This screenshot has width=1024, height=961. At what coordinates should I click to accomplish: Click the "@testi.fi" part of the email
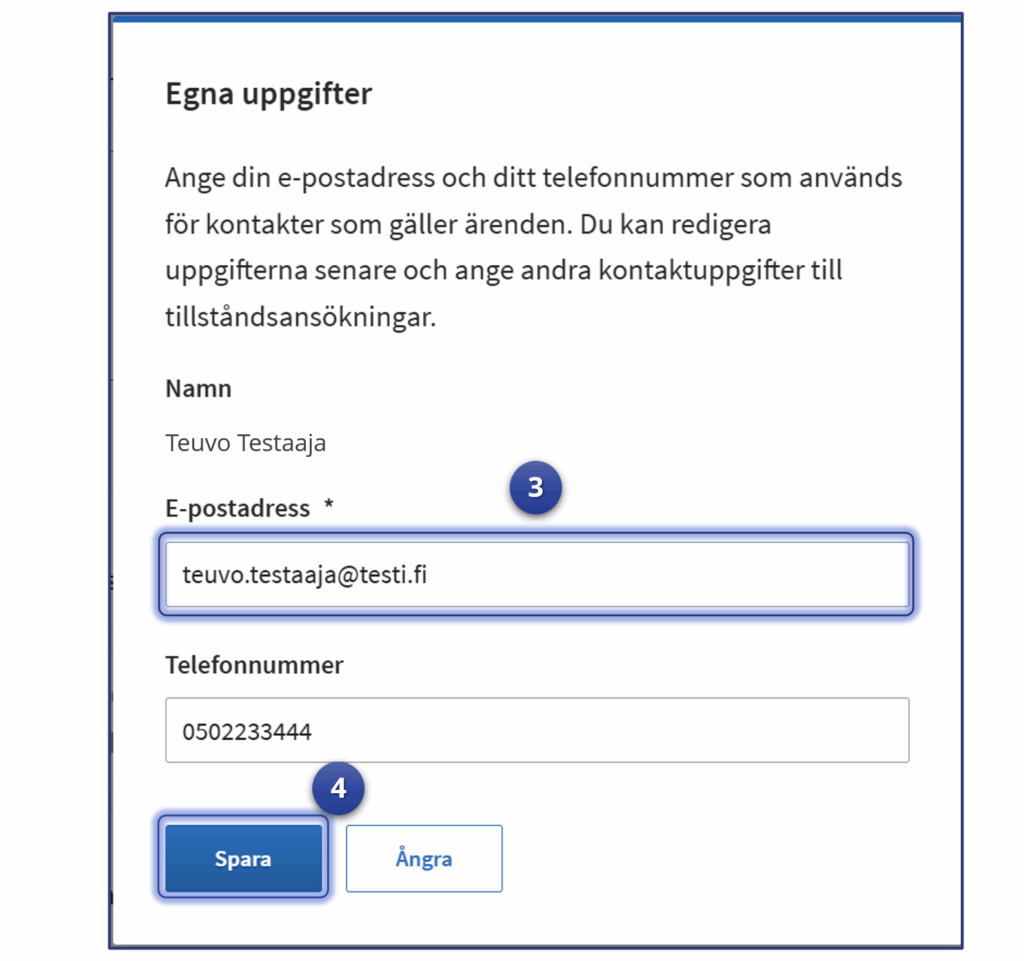(x=392, y=575)
